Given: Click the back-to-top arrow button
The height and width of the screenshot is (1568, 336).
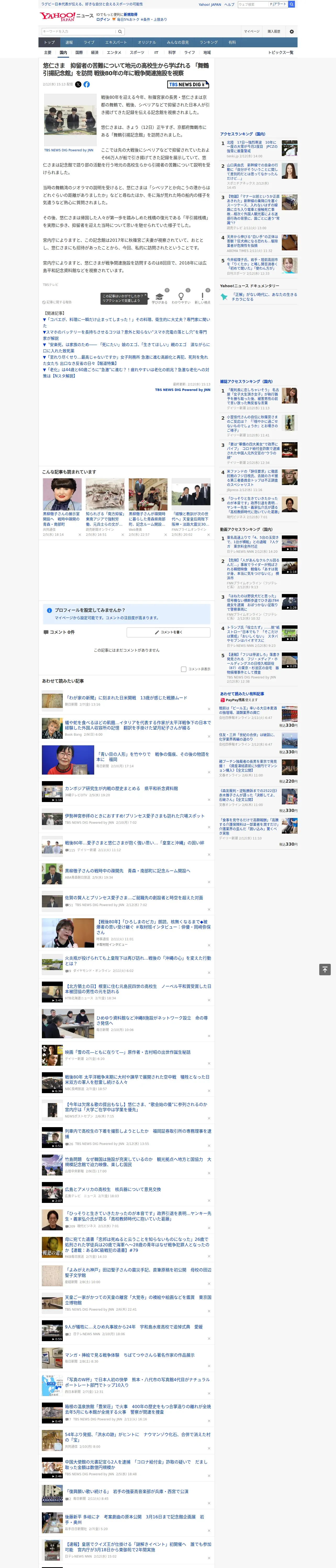Looking at the screenshot, I should coord(325,970).
